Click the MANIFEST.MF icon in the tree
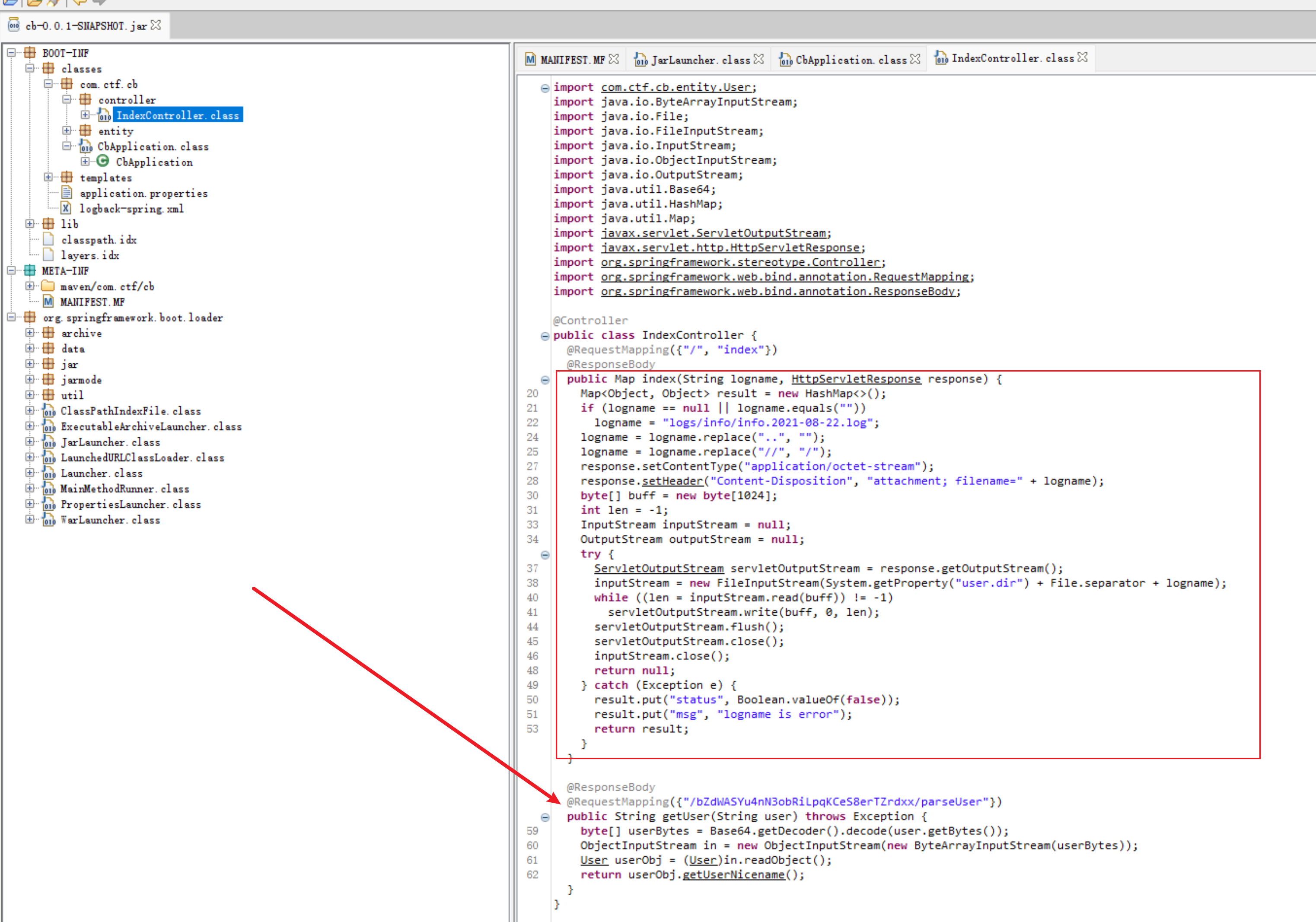The width and height of the screenshot is (1316, 922). tap(48, 302)
